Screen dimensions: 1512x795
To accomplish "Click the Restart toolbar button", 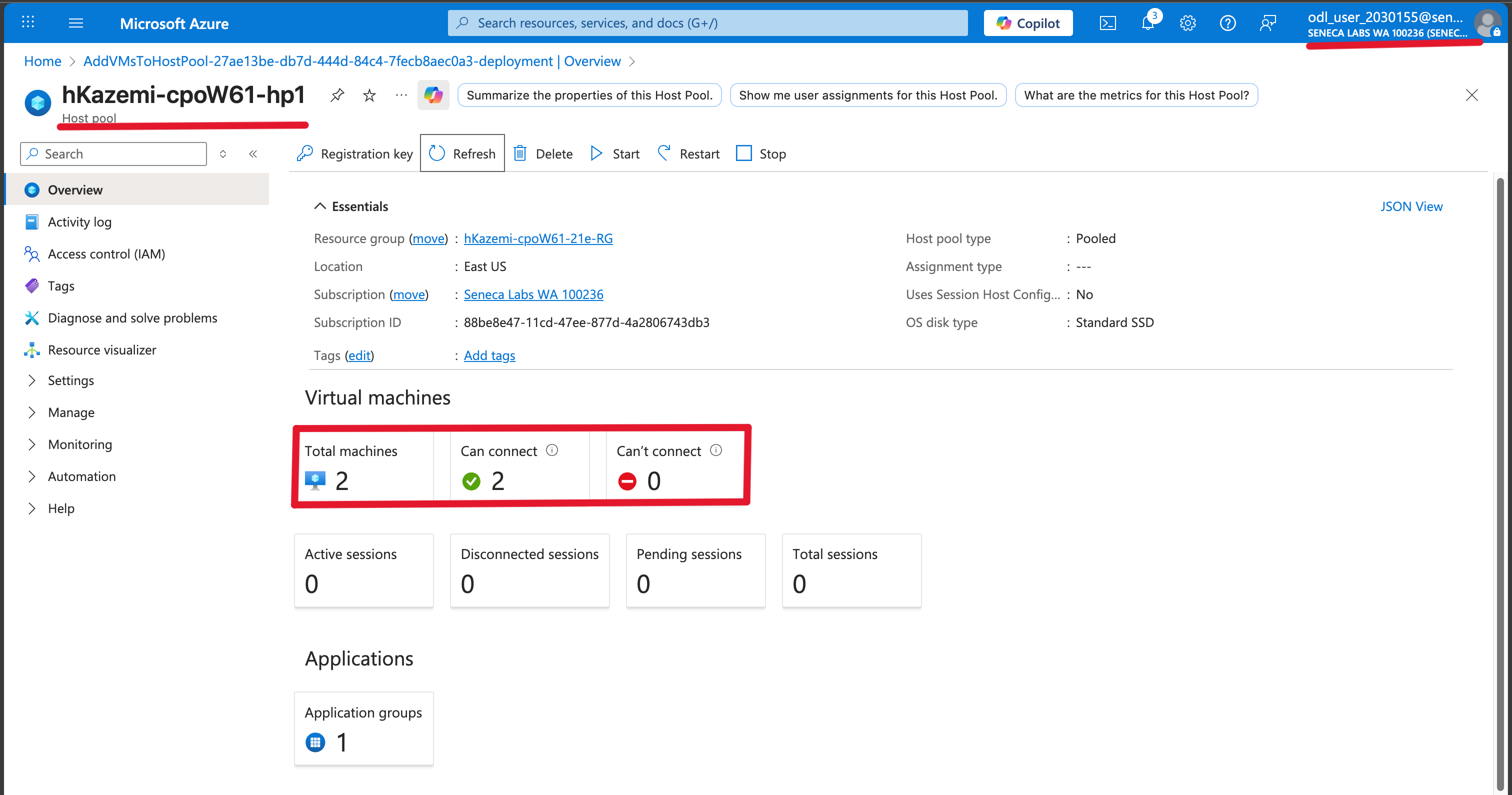I will coord(688,154).
